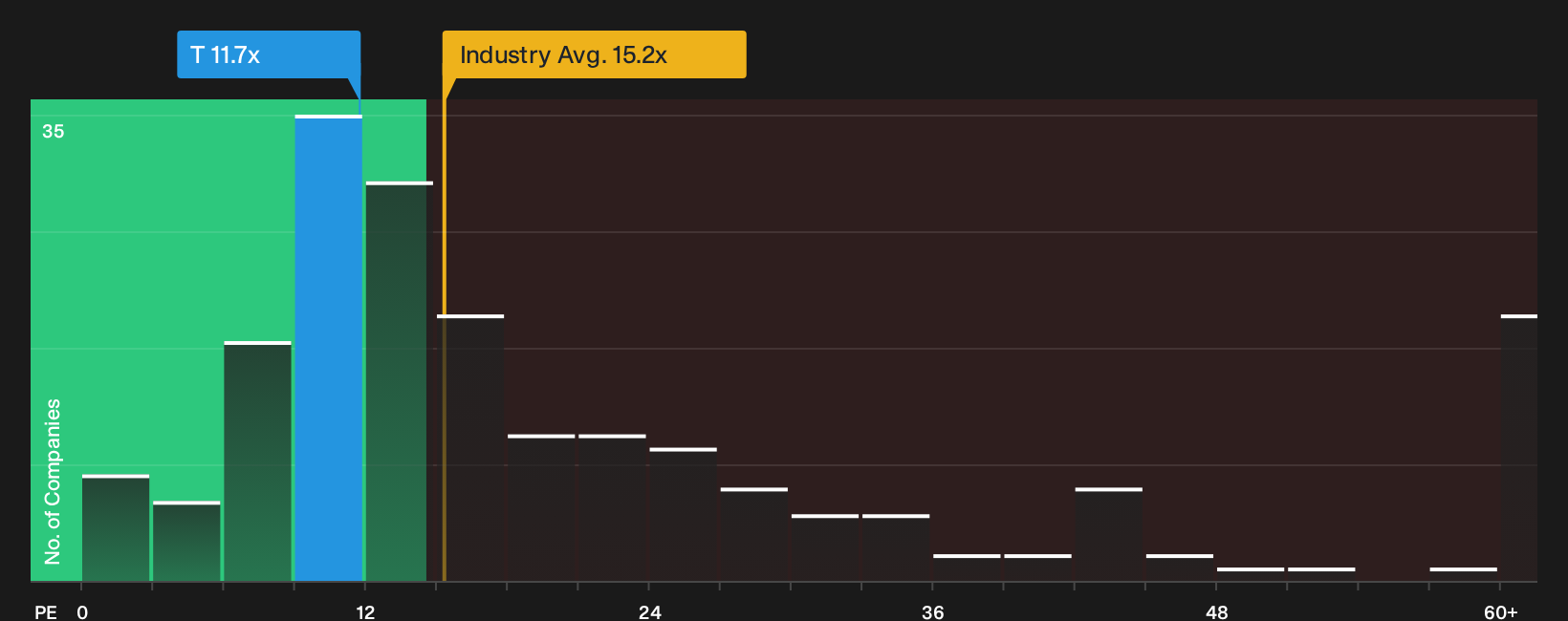Click the 60+ bar at far right
Viewport: 1568px width, 621px height.
point(1519,448)
